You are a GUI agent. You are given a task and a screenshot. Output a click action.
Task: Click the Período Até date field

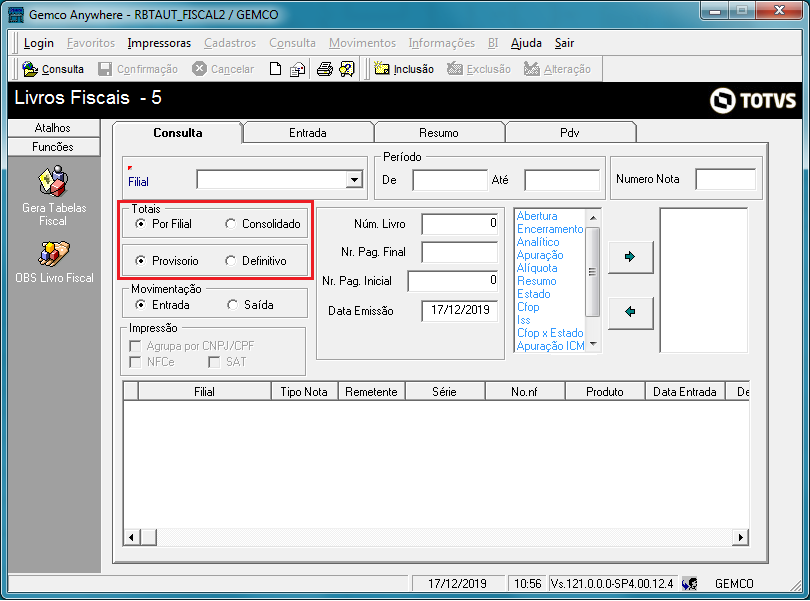coord(562,180)
